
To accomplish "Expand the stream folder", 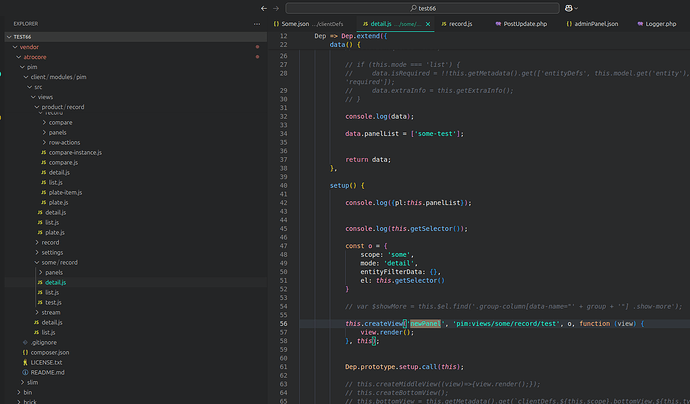I will [37, 312].
